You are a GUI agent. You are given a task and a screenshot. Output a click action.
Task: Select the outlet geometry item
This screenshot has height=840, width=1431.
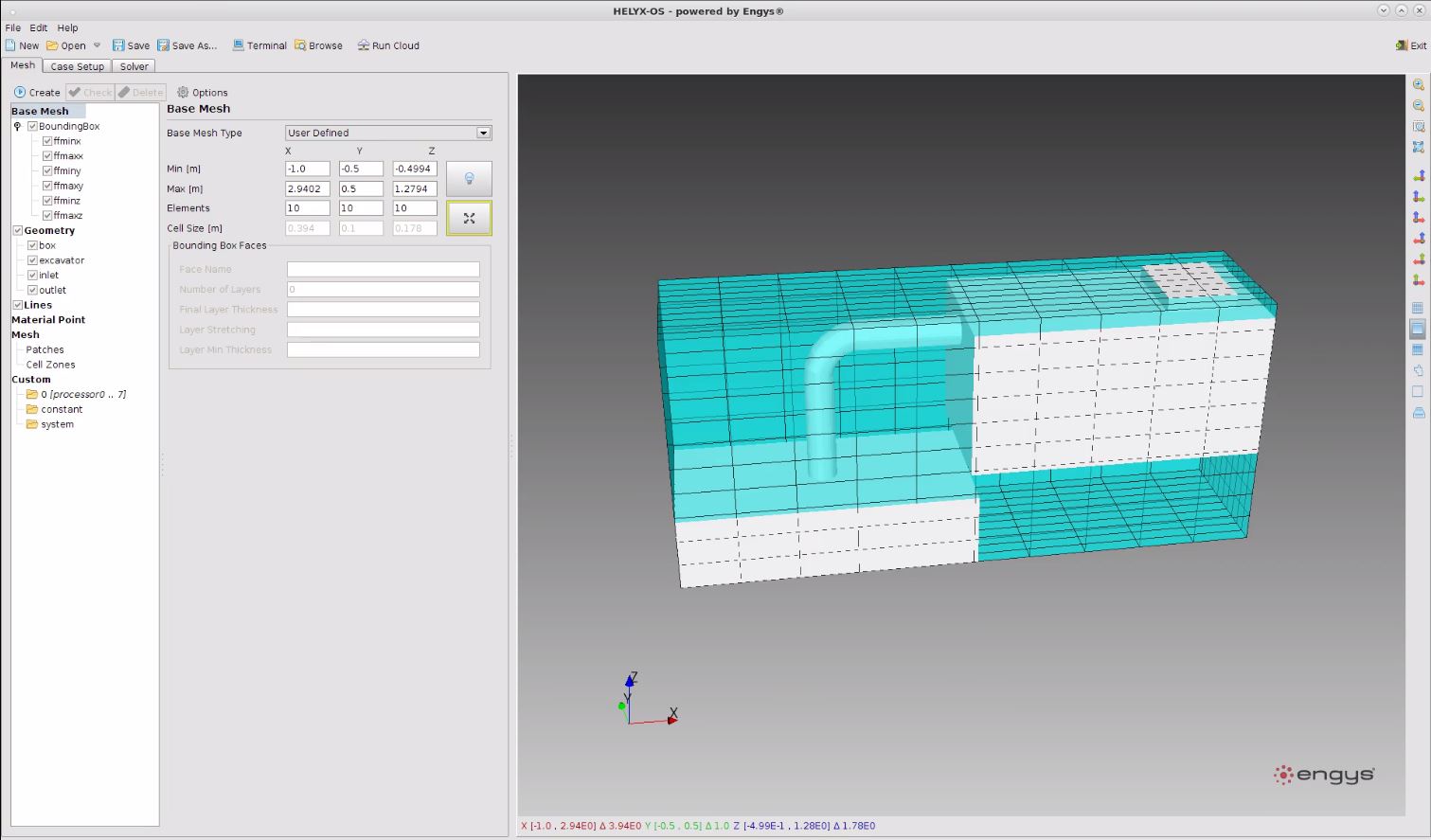(52, 291)
